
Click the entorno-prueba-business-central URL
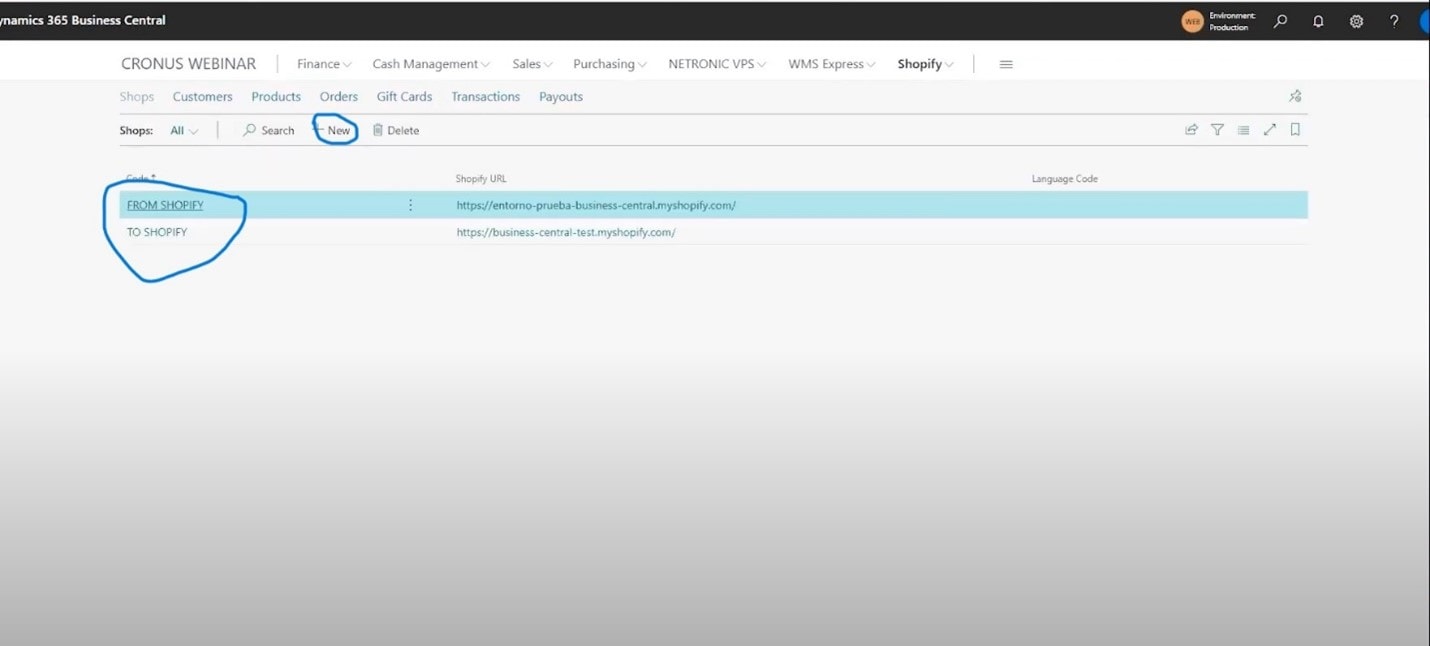tap(596, 205)
